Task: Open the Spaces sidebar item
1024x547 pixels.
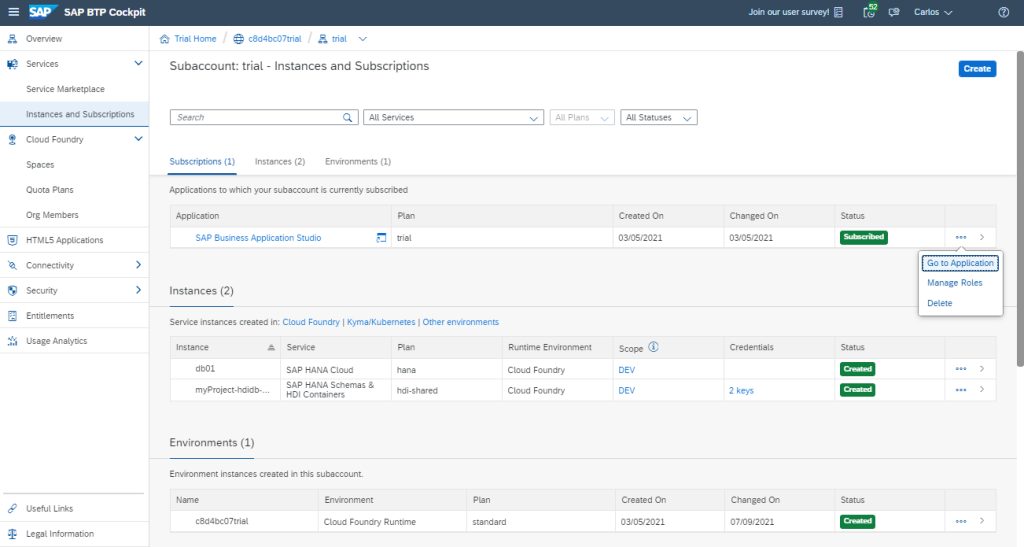Action: point(40,164)
